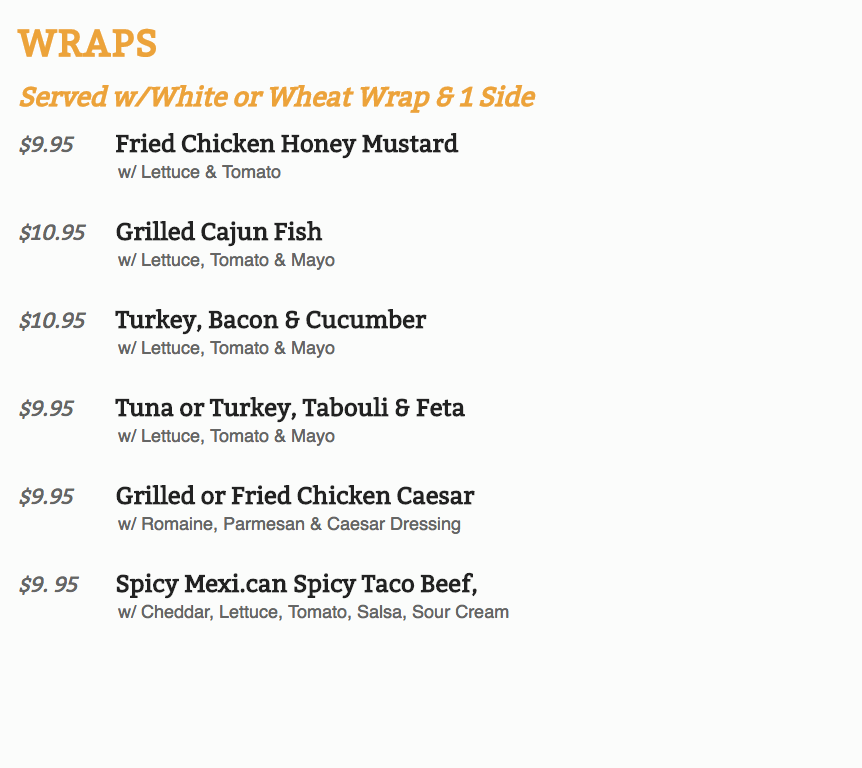Click the '$9. 95' price beside Spicy Mexi.can
Viewport: 862px width, 768px height.
(48, 585)
